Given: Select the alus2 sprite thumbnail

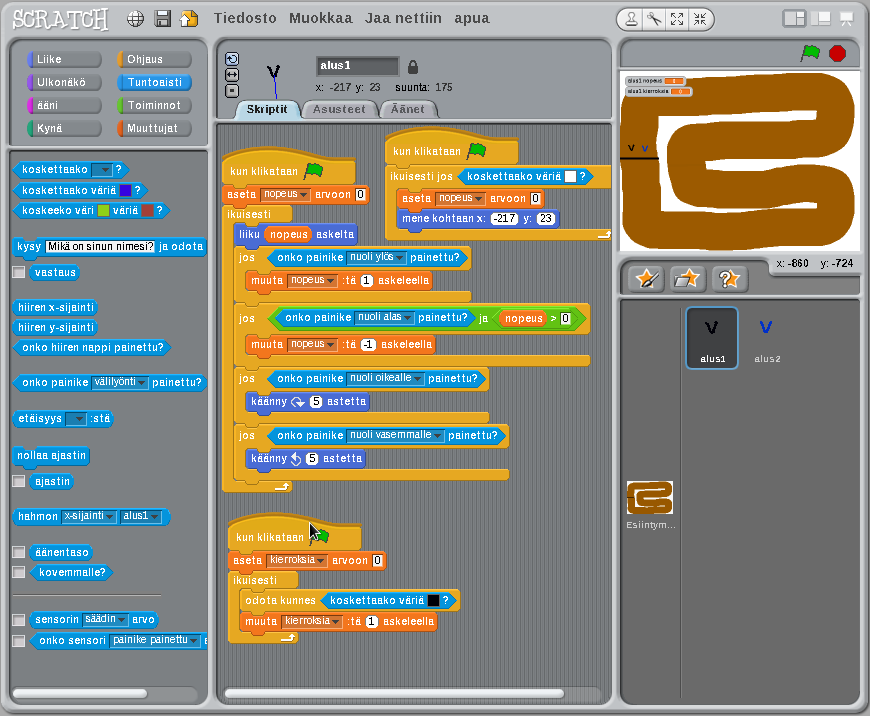Looking at the screenshot, I should [x=767, y=337].
